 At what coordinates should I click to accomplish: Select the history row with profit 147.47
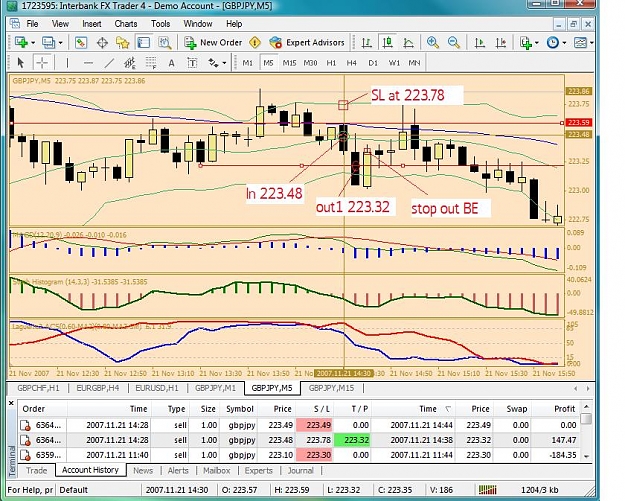(300, 440)
